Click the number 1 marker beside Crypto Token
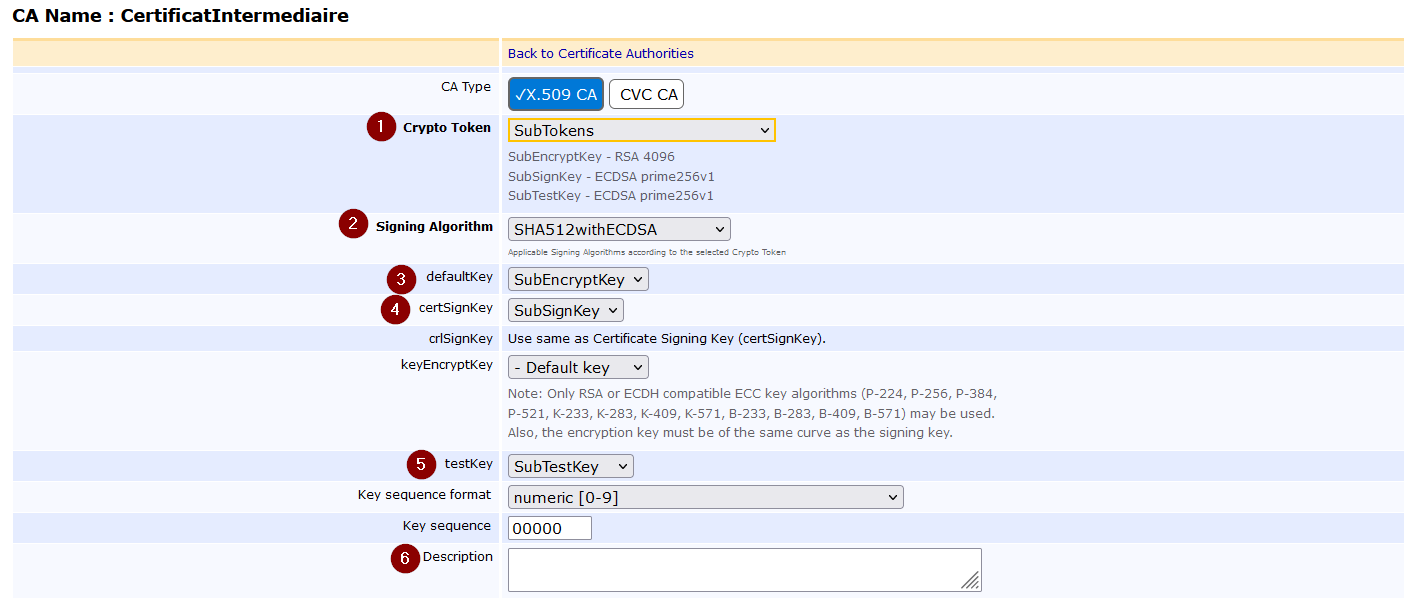 click(381, 127)
